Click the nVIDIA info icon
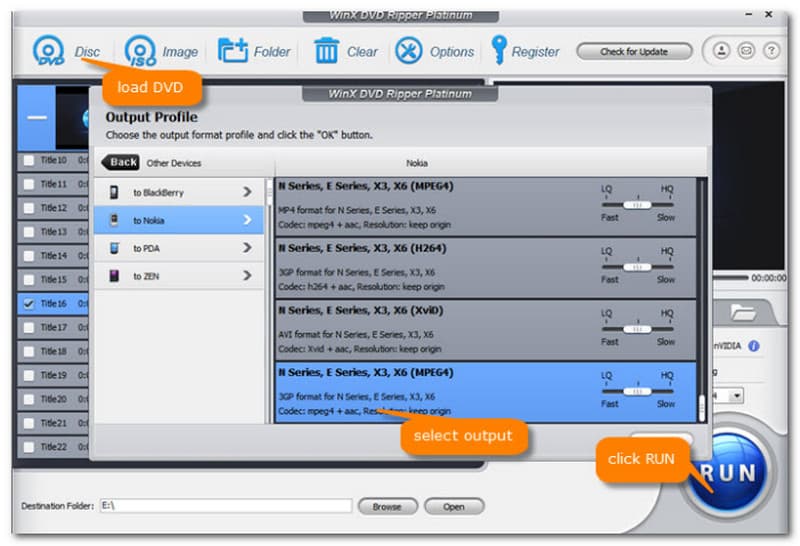This screenshot has width=800, height=546. pos(754,346)
